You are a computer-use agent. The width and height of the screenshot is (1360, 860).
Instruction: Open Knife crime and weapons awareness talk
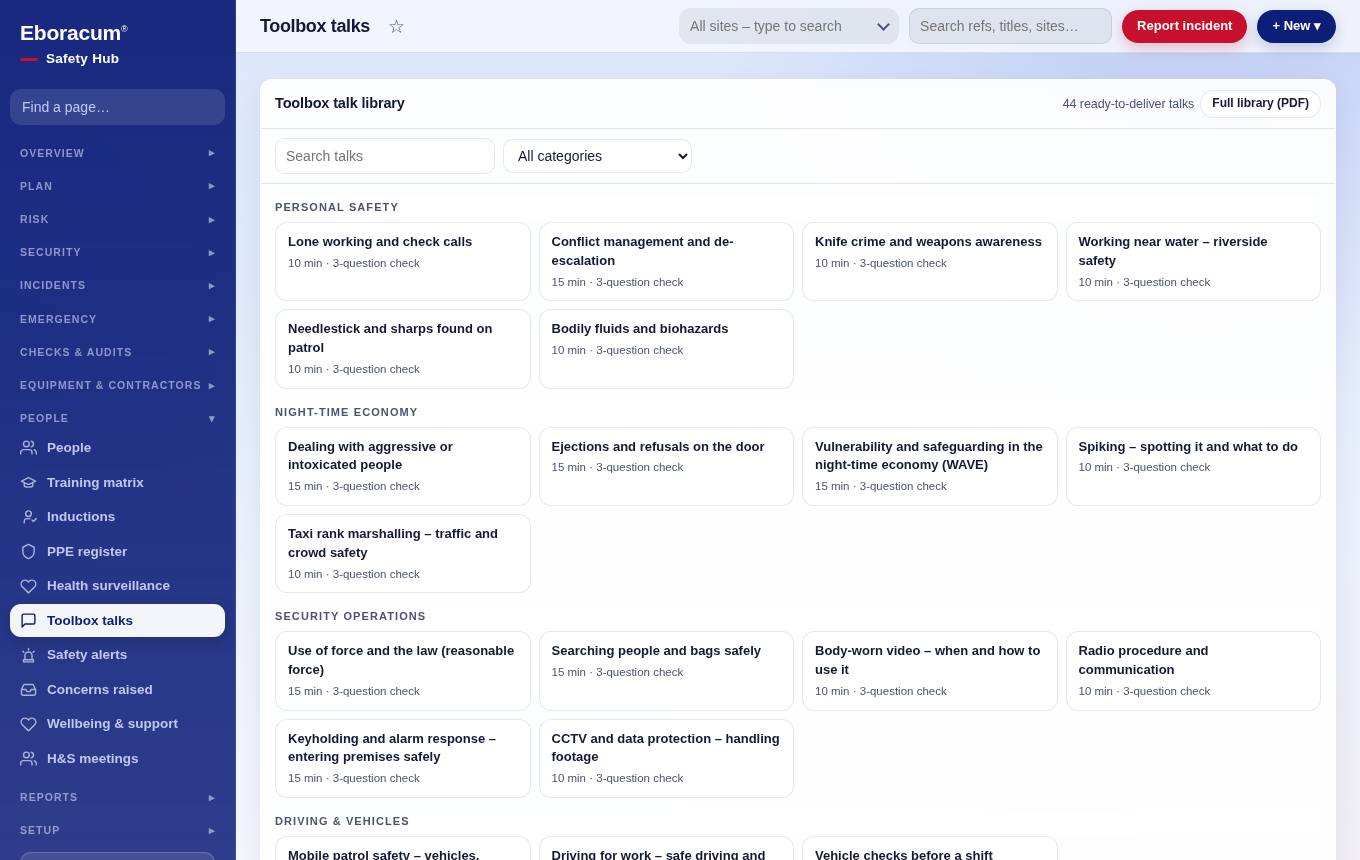(x=930, y=262)
